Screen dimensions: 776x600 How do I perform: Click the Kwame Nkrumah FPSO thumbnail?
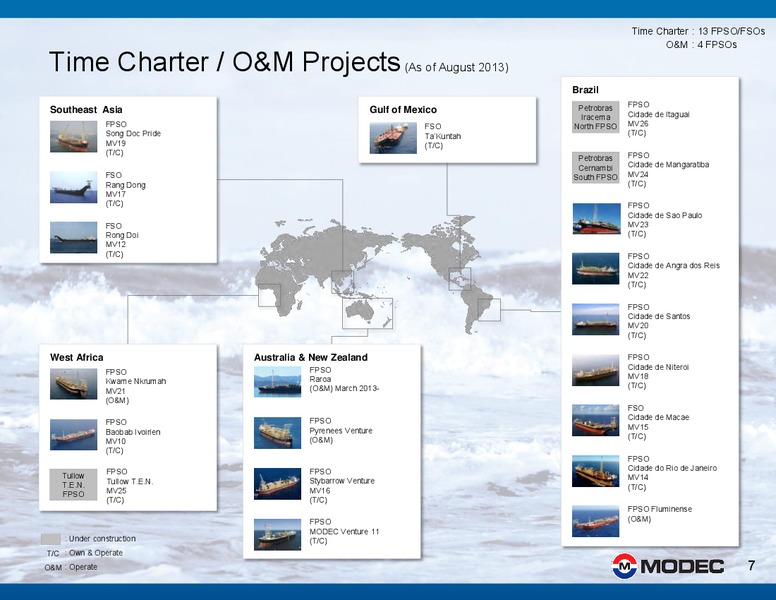pyautogui.click(x=73, y=384)
